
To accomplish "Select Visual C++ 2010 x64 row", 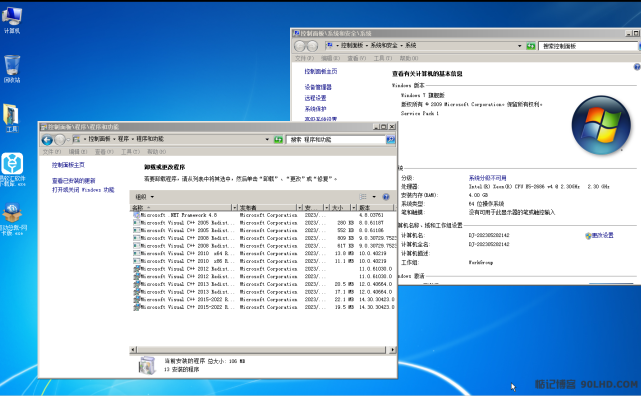I will 264,253.
